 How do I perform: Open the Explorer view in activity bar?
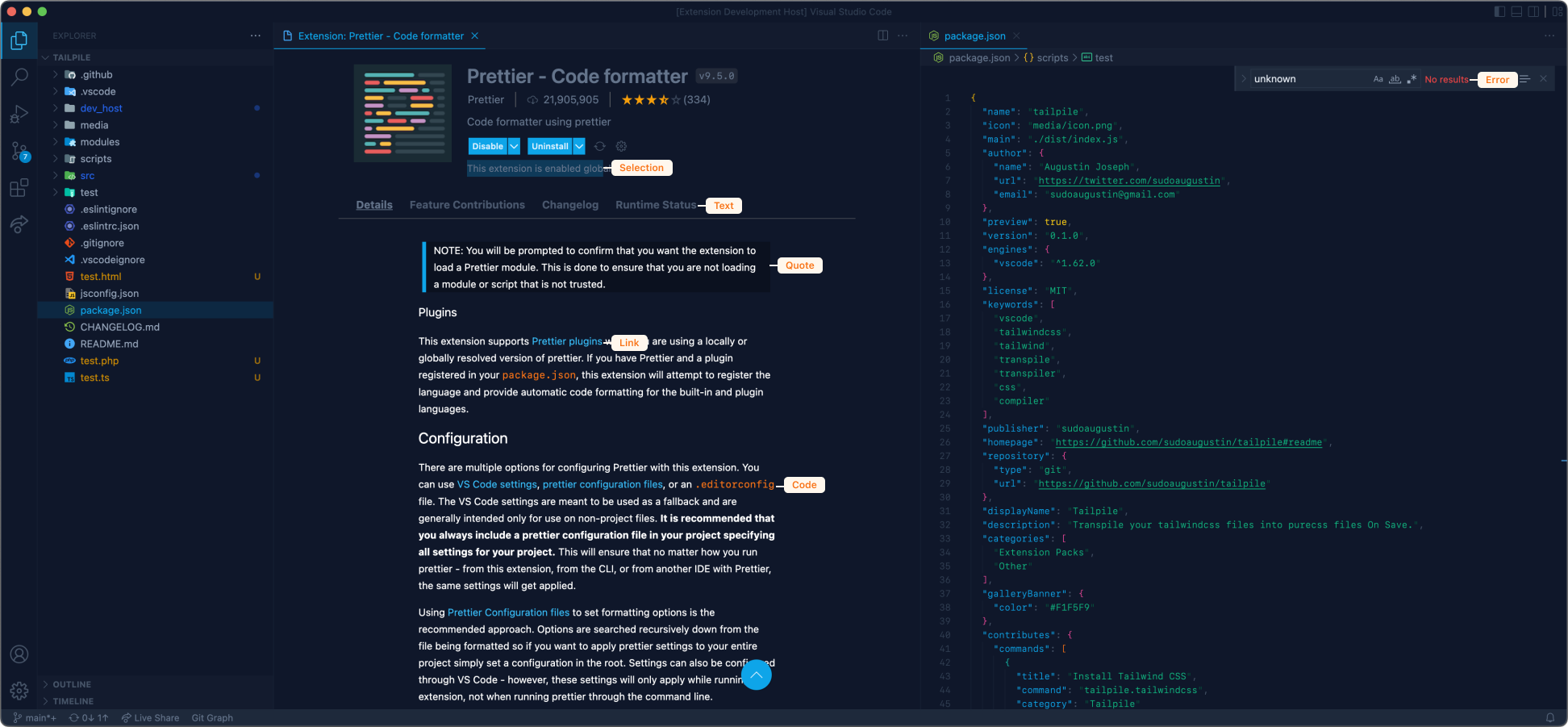pyautogui.click(x=19, y=40)
